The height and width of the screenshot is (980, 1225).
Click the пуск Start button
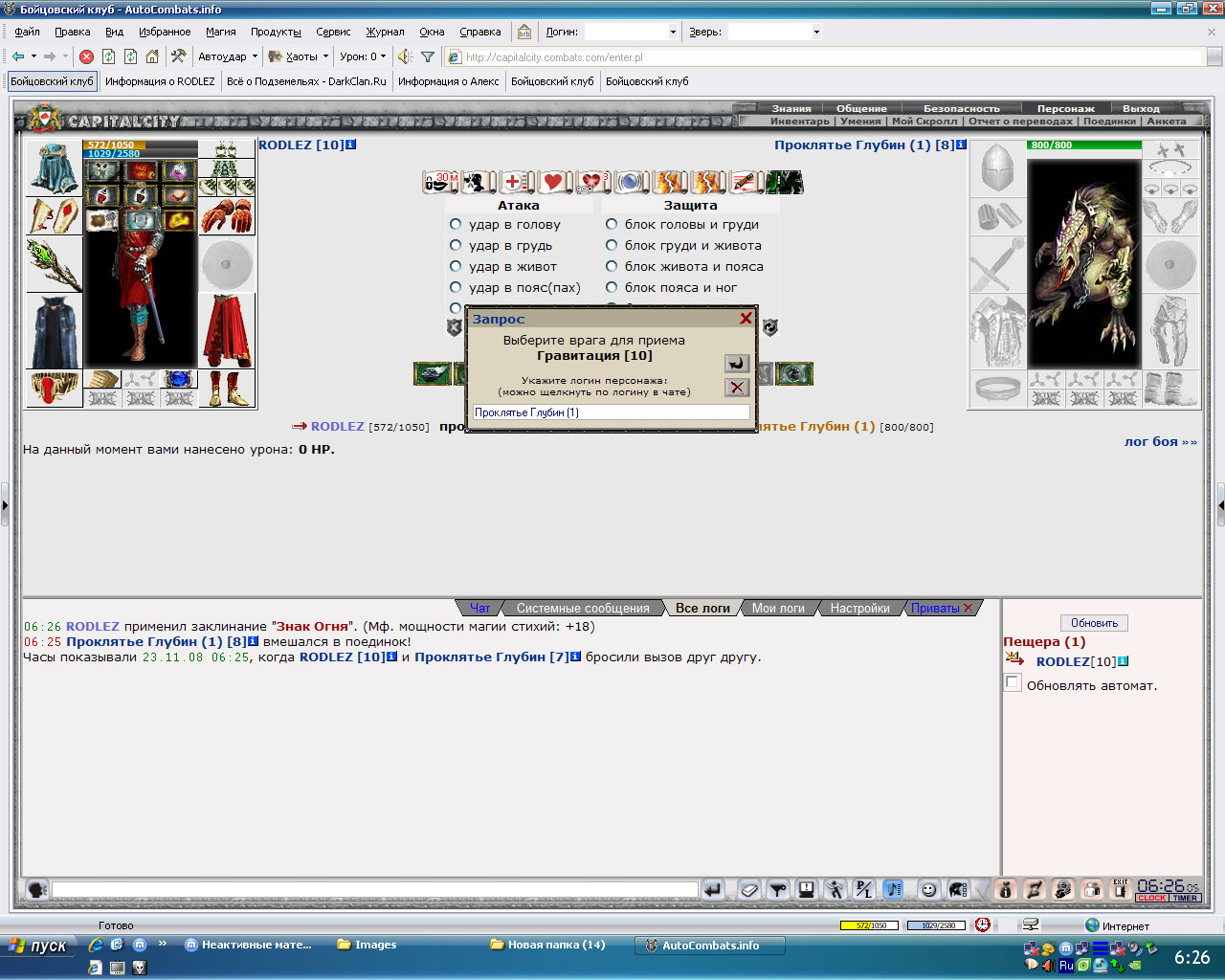pyautogui.click(x=38, y=946)
